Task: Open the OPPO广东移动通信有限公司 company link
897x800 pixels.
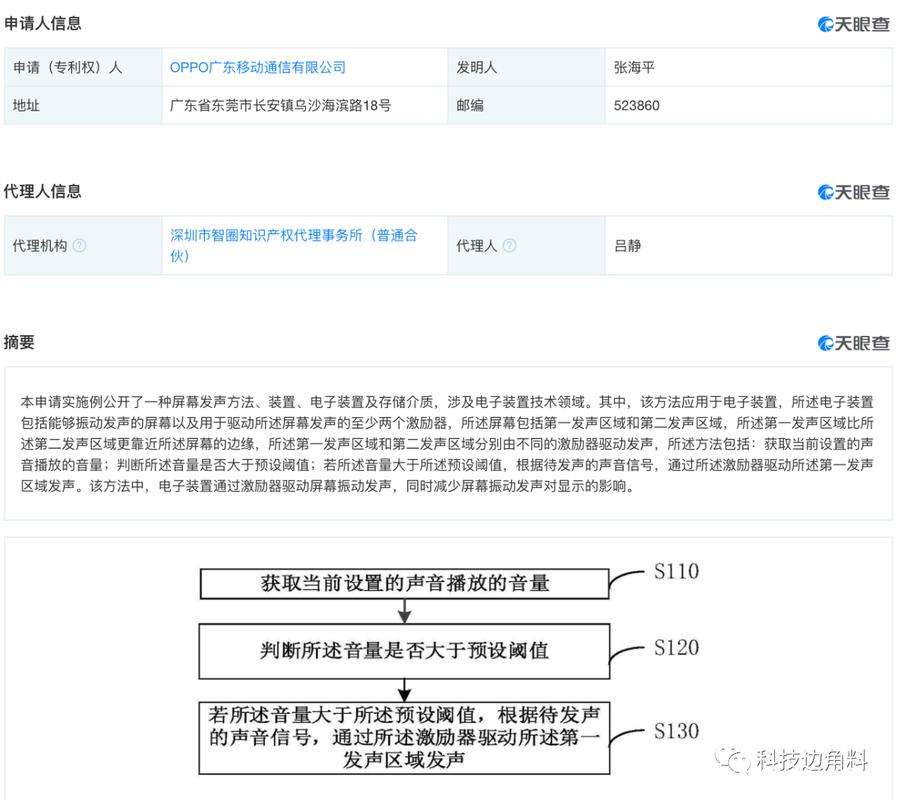Action: click(x=258, y=67)
